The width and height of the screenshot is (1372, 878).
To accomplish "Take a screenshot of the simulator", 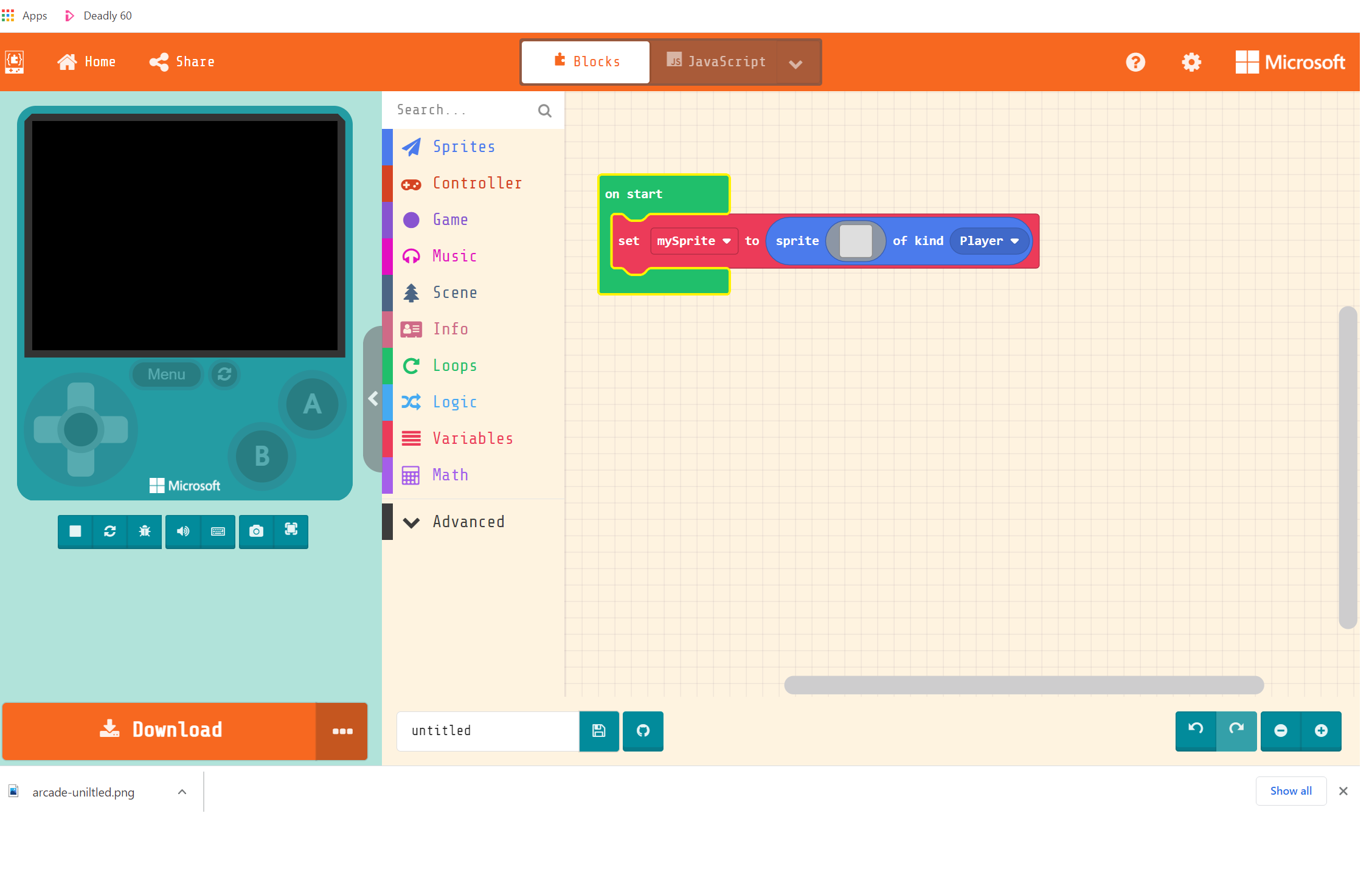I will click(255, 531).
